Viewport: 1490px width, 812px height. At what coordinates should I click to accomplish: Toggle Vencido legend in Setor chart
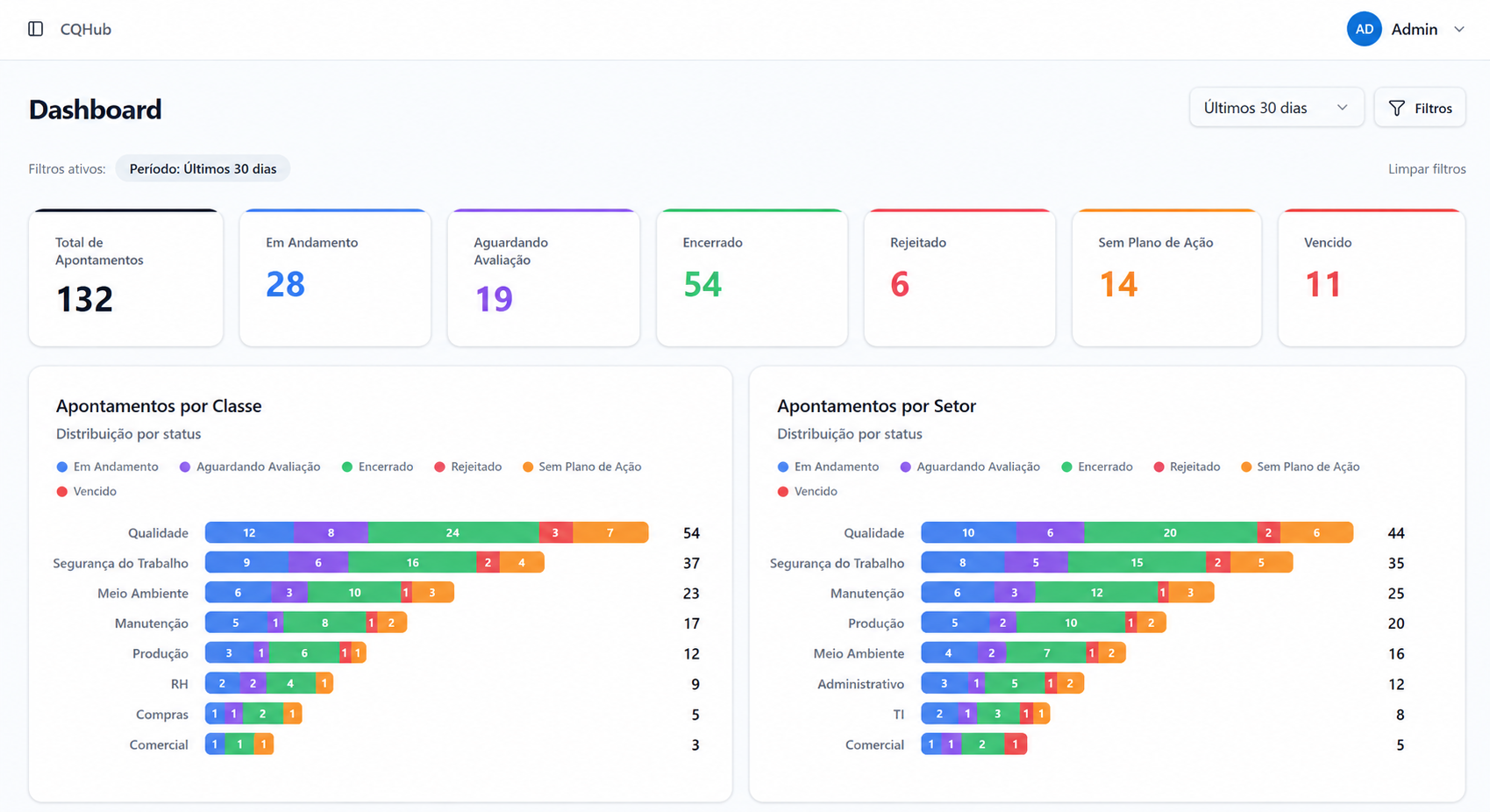coord(807,491)
